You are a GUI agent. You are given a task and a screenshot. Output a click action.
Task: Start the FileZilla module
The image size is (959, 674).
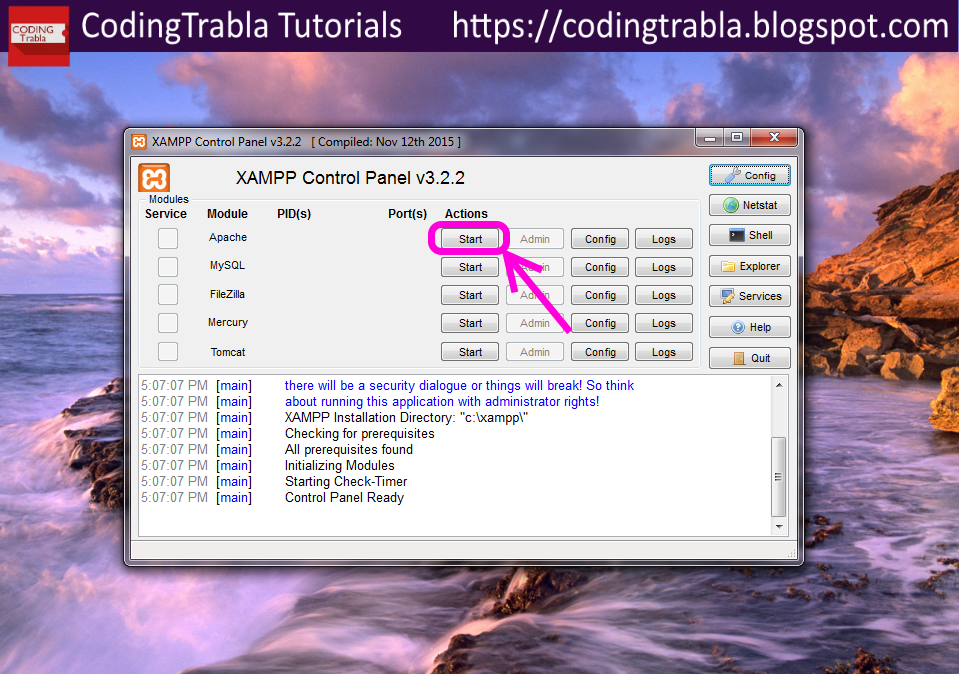coord(470,295)
